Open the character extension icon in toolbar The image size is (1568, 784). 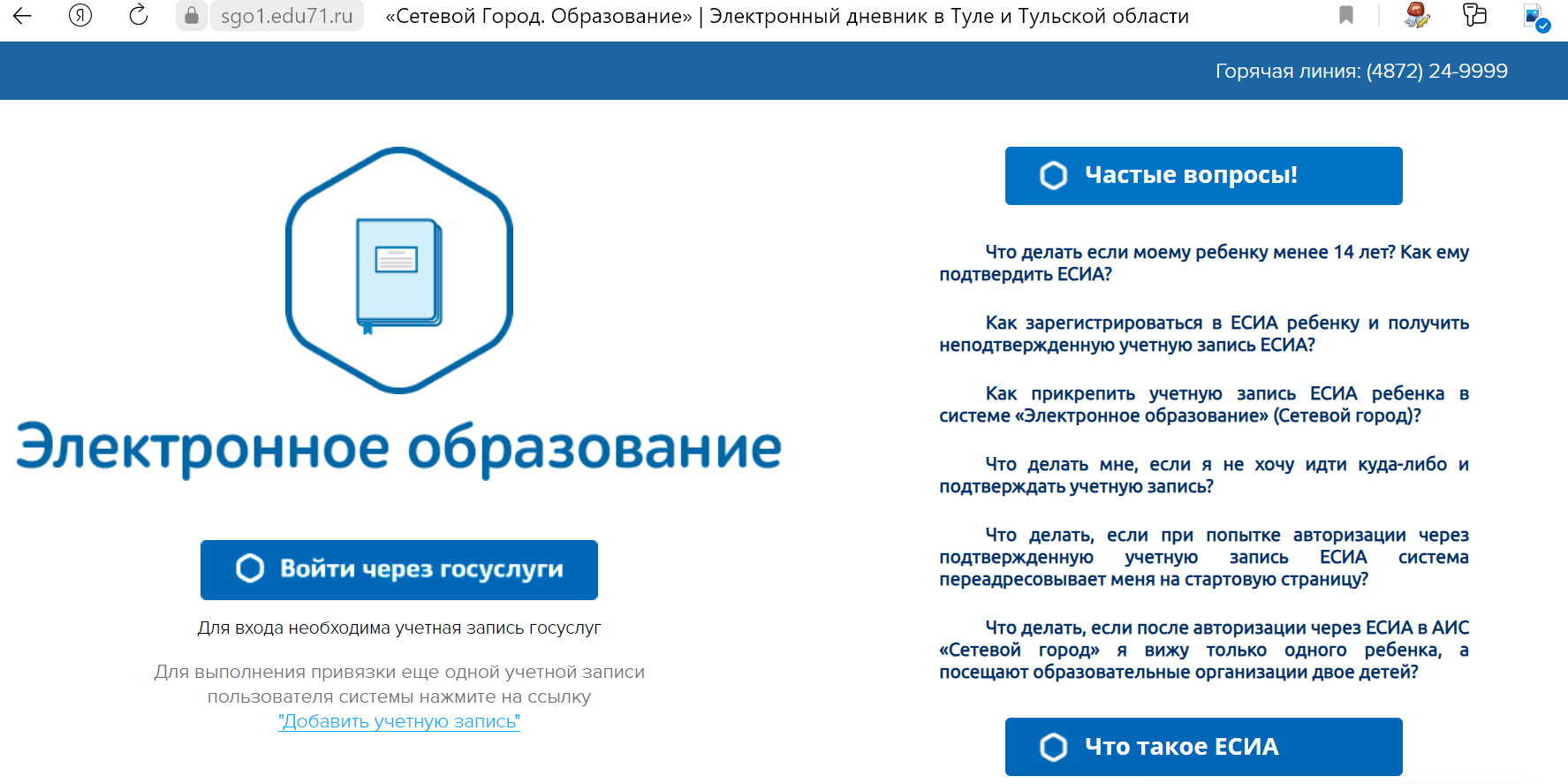[1417, 15]
